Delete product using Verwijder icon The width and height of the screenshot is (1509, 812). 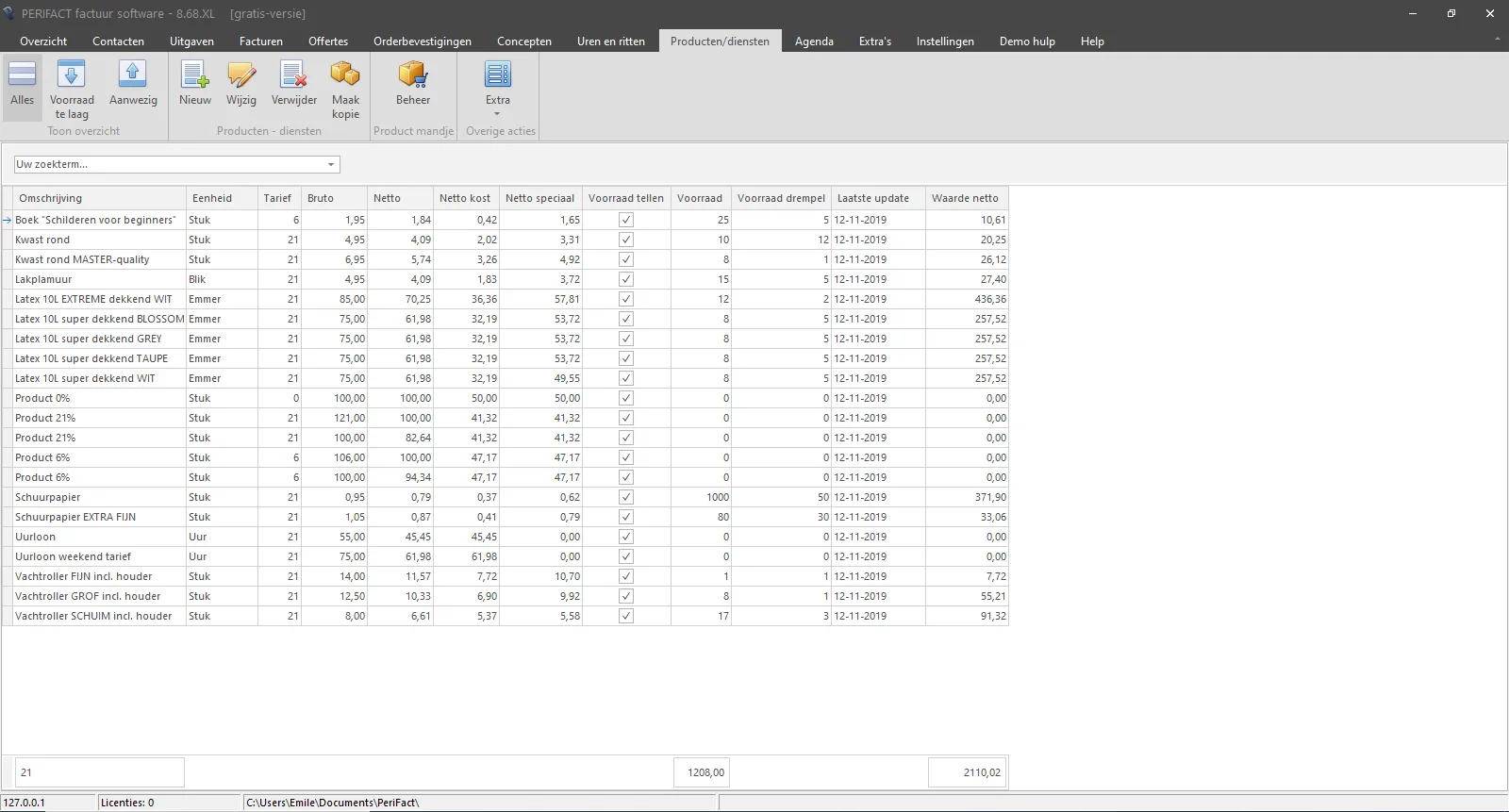tap(294, 85)
